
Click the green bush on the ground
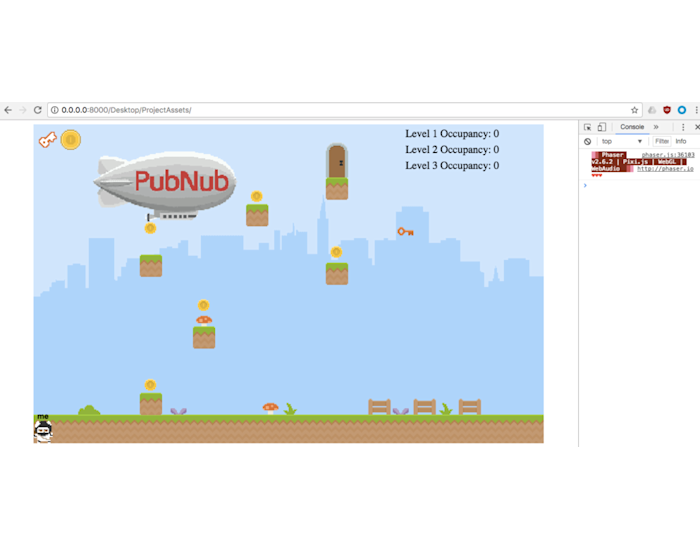tap(89, 410)
